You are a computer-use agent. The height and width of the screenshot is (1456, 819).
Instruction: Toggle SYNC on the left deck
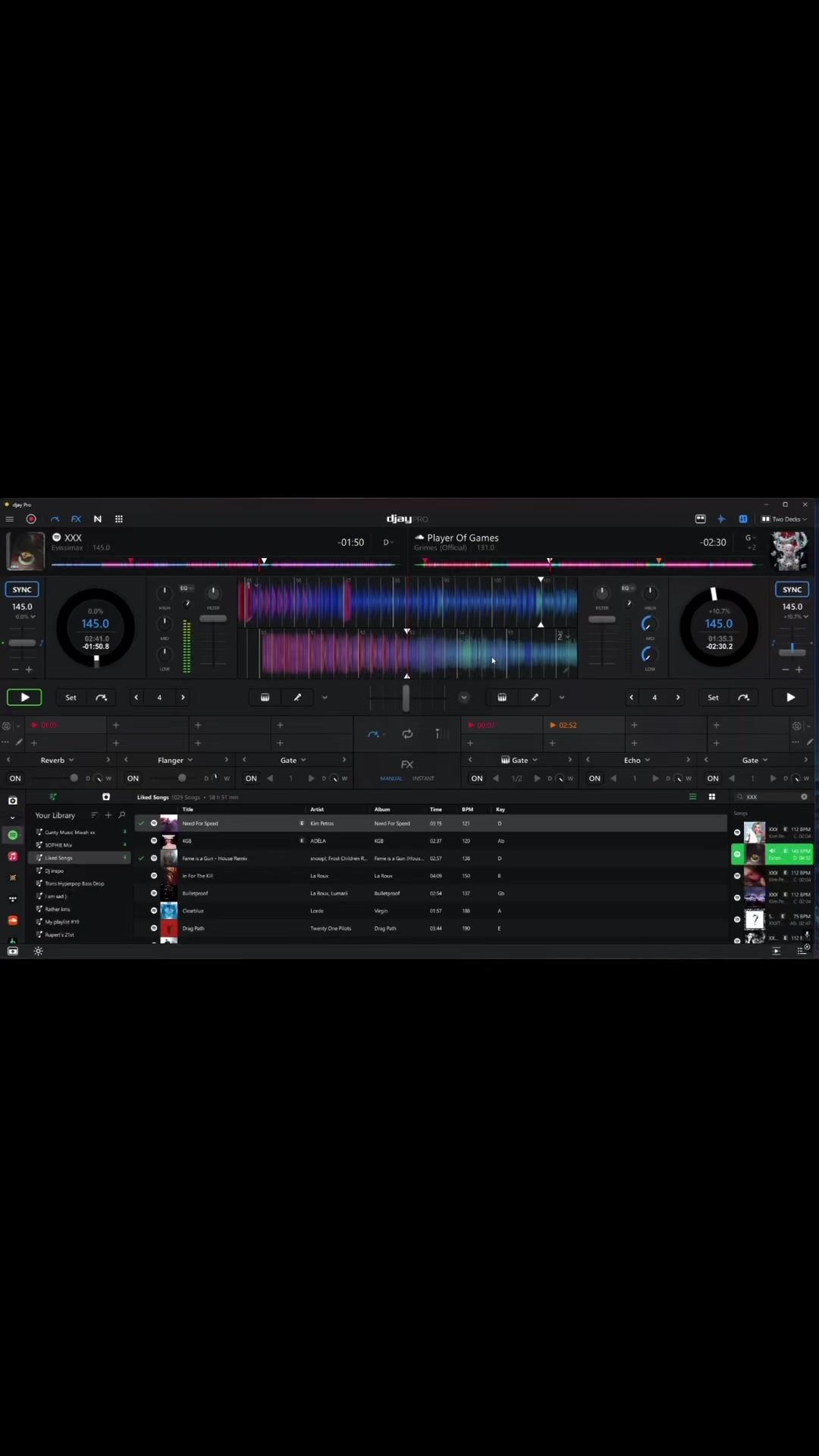(22, 589)
